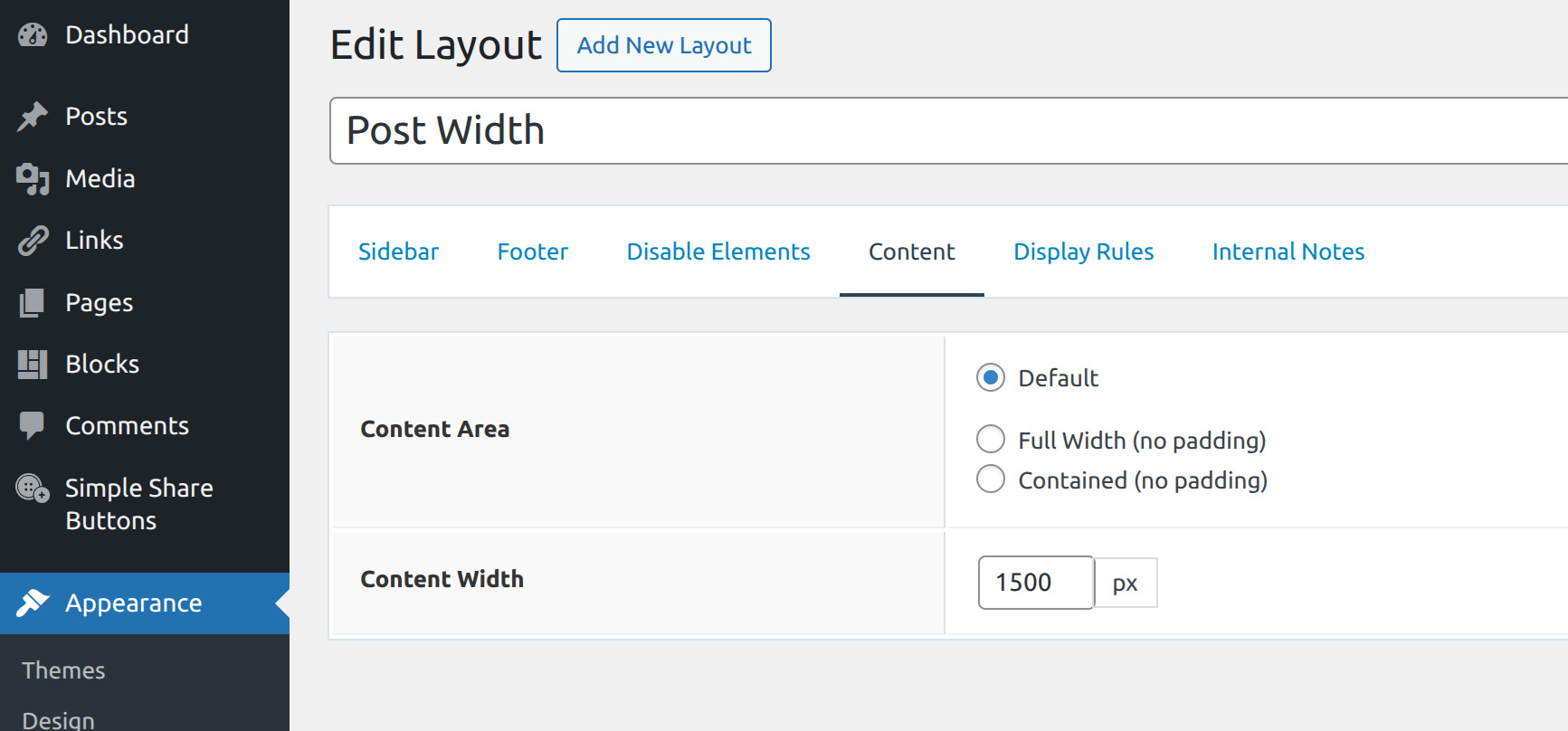Click the Media library icon
The image size is (1568, 731).
33,179
